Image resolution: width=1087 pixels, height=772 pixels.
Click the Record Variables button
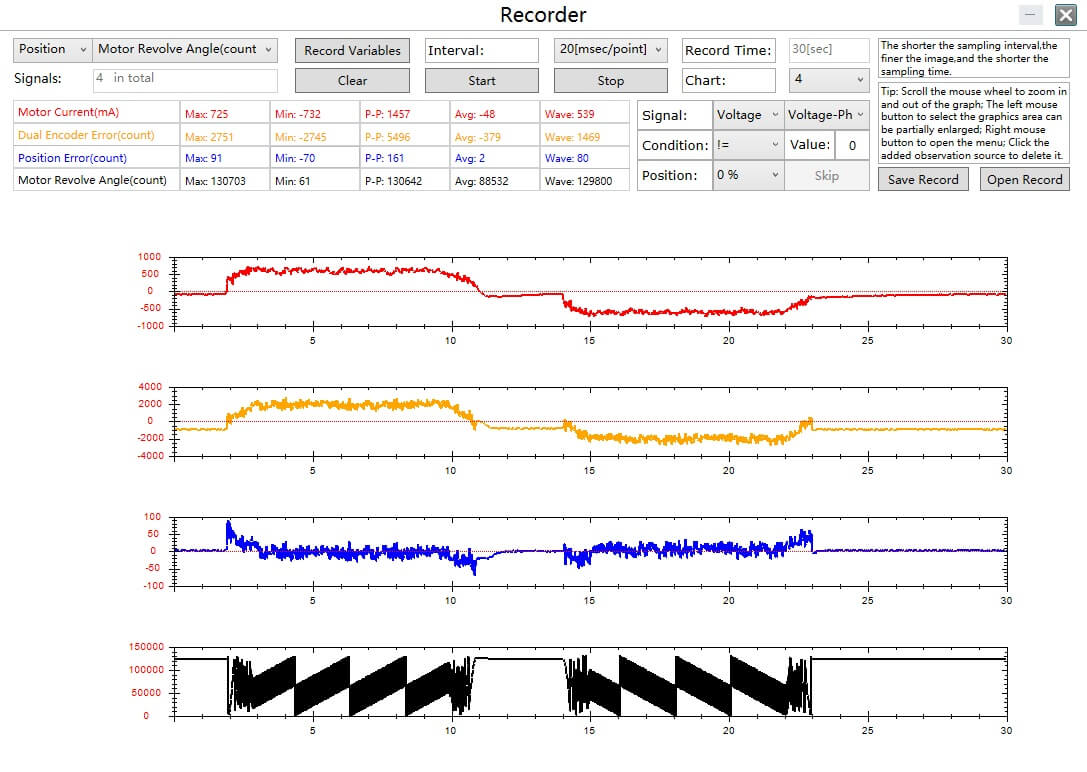pos(352,50)
